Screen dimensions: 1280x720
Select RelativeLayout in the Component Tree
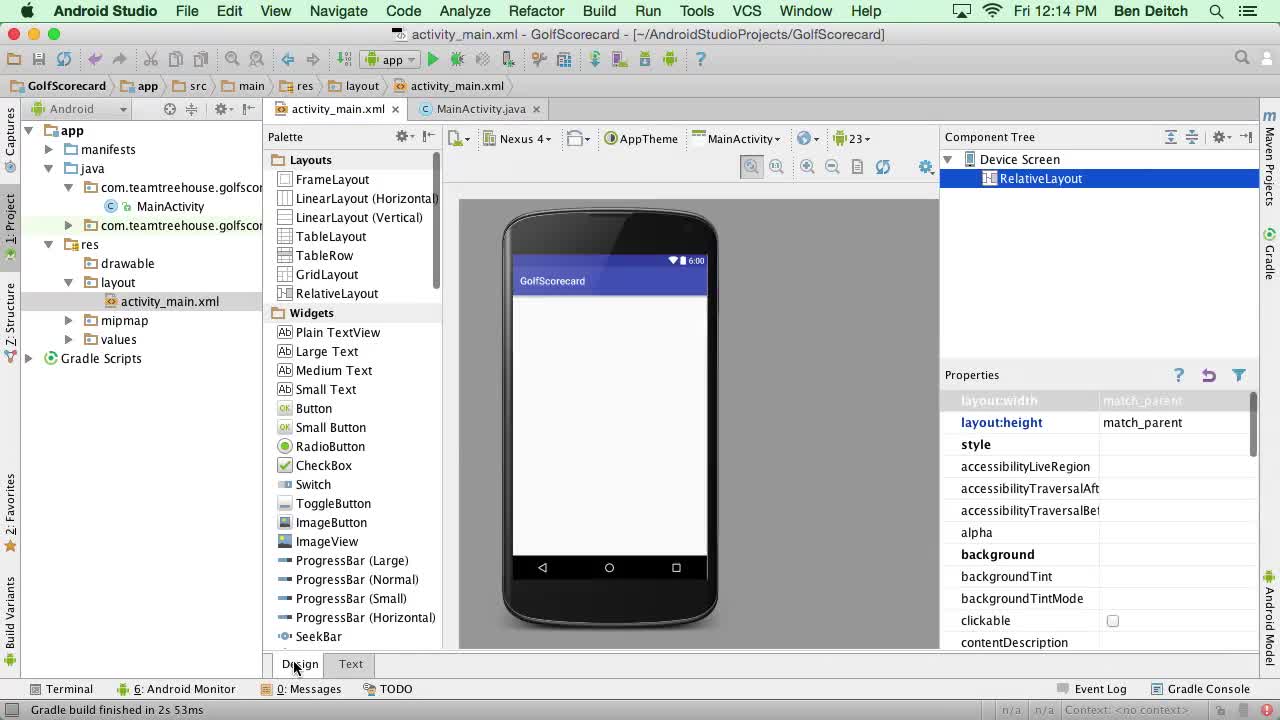tap(1041, 180)
